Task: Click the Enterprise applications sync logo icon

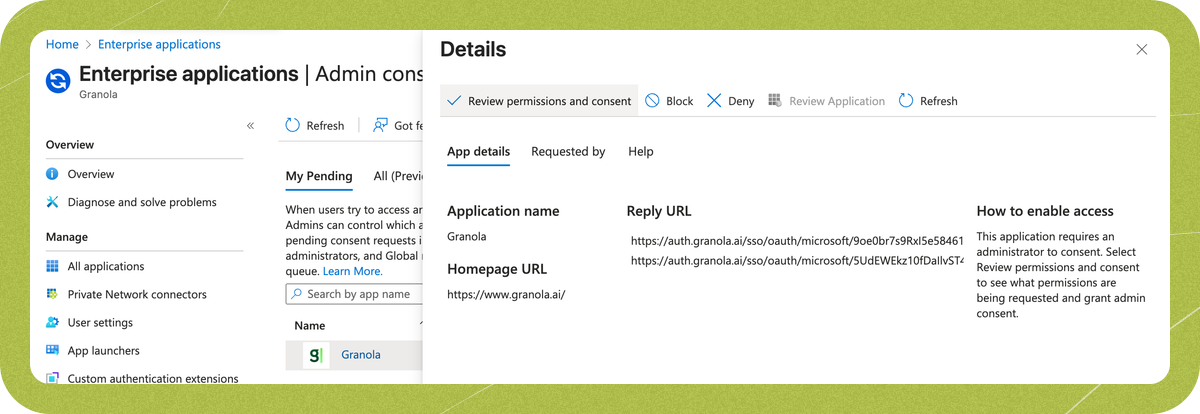Action: click(x=58, y=80)
